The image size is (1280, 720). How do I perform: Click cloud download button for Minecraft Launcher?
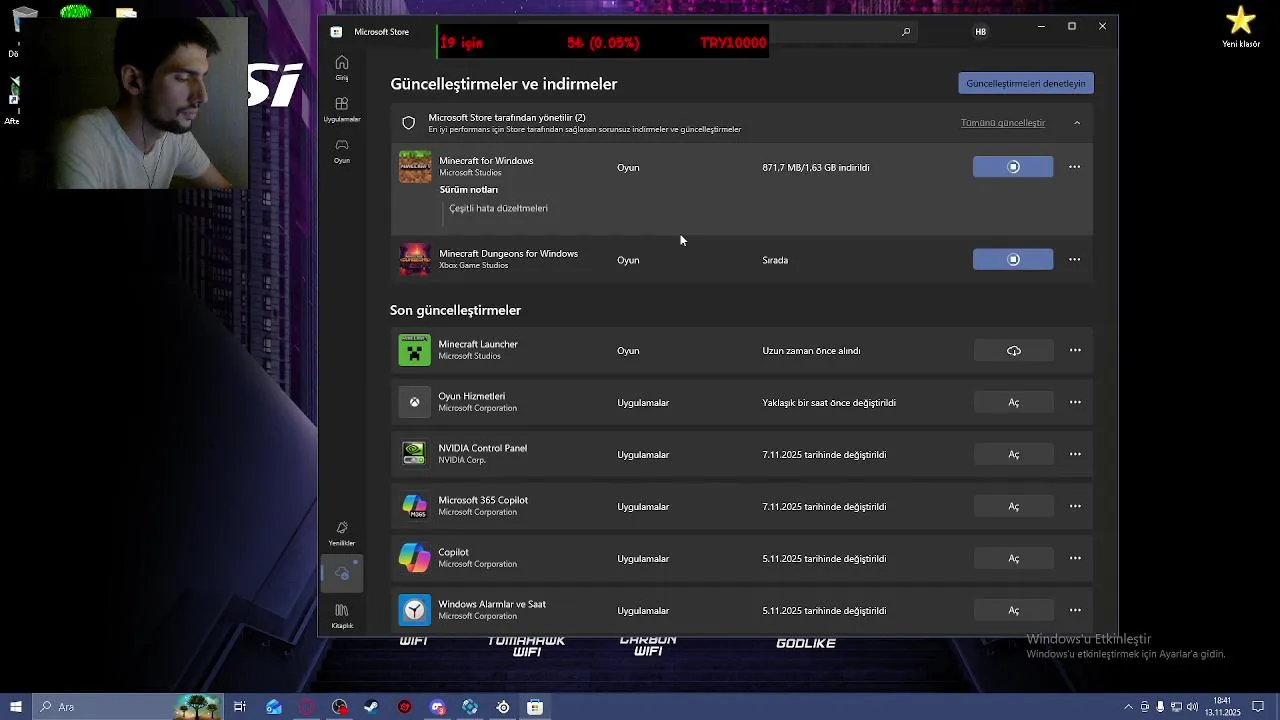(1014, 351)
